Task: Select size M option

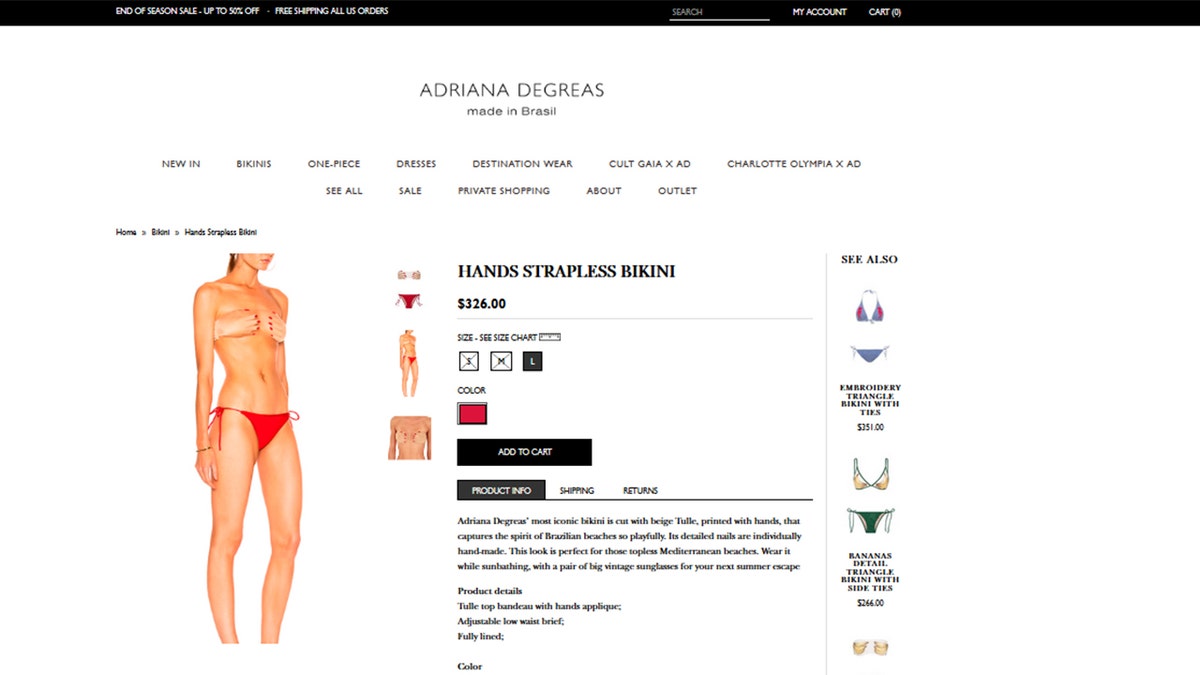Action: 501,361
